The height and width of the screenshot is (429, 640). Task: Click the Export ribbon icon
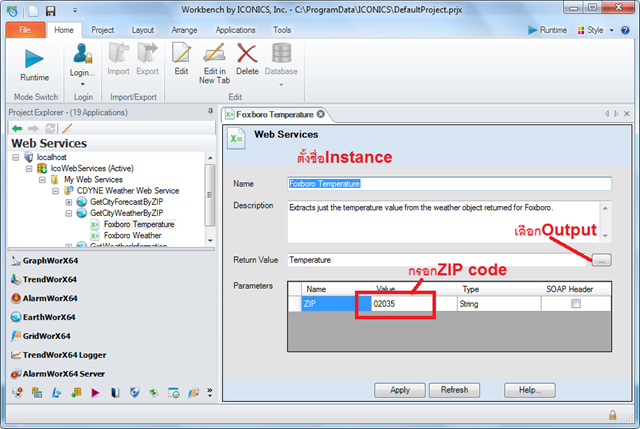click(147, 53)
